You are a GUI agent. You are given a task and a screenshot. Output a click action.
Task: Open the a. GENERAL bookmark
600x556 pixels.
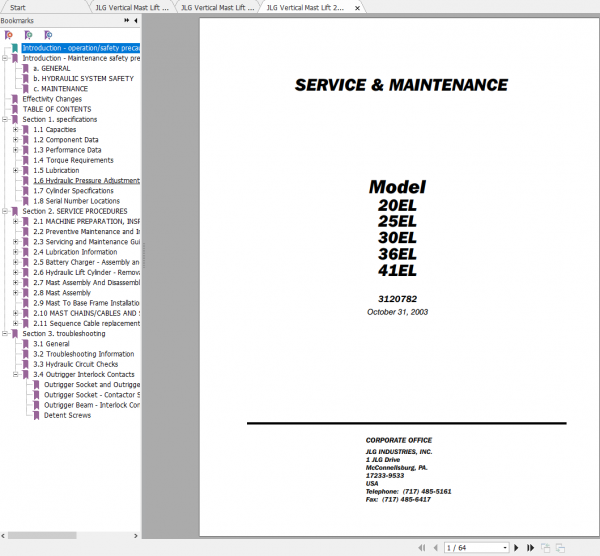click(x=52, y=68)
